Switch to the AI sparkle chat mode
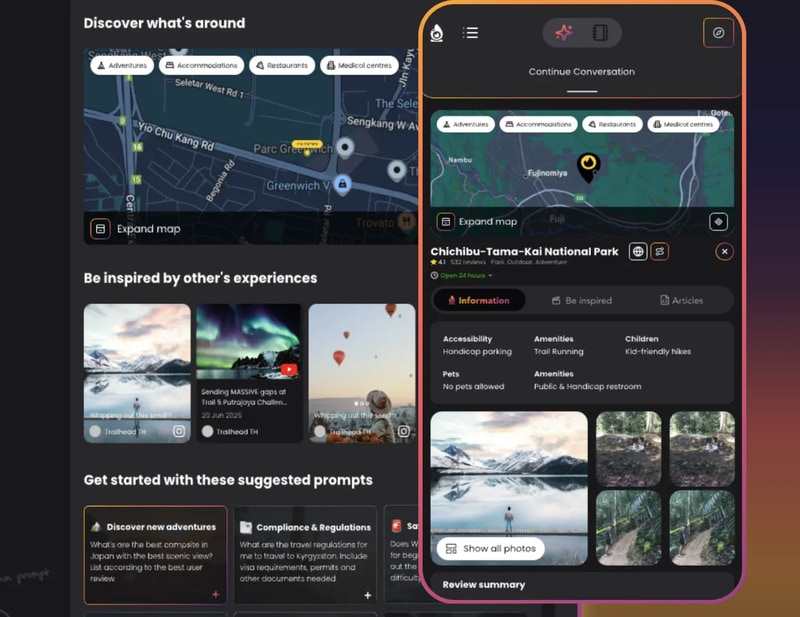 pos(564,33)
